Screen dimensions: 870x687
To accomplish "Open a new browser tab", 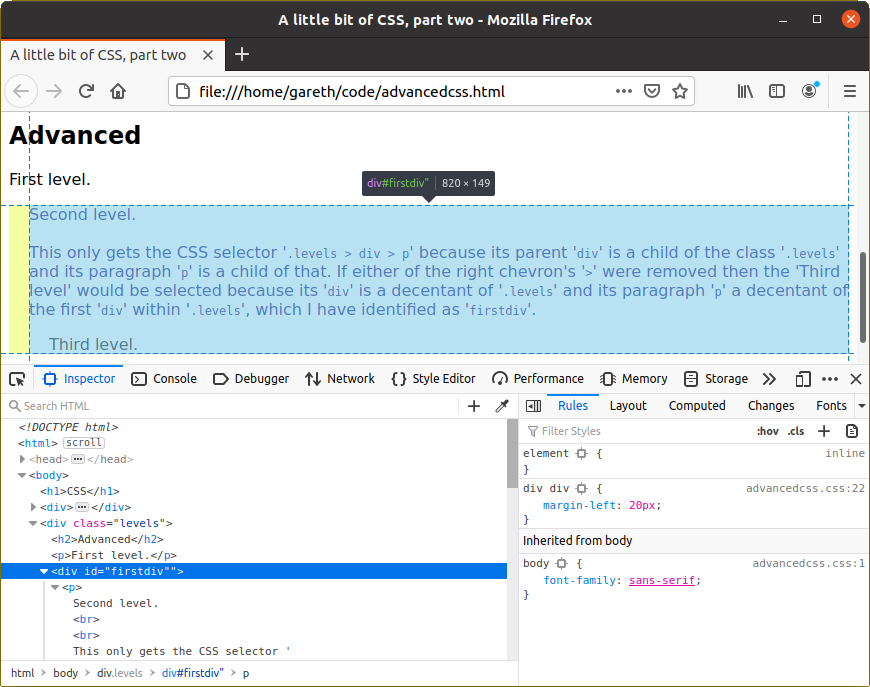I will [242, 54].
